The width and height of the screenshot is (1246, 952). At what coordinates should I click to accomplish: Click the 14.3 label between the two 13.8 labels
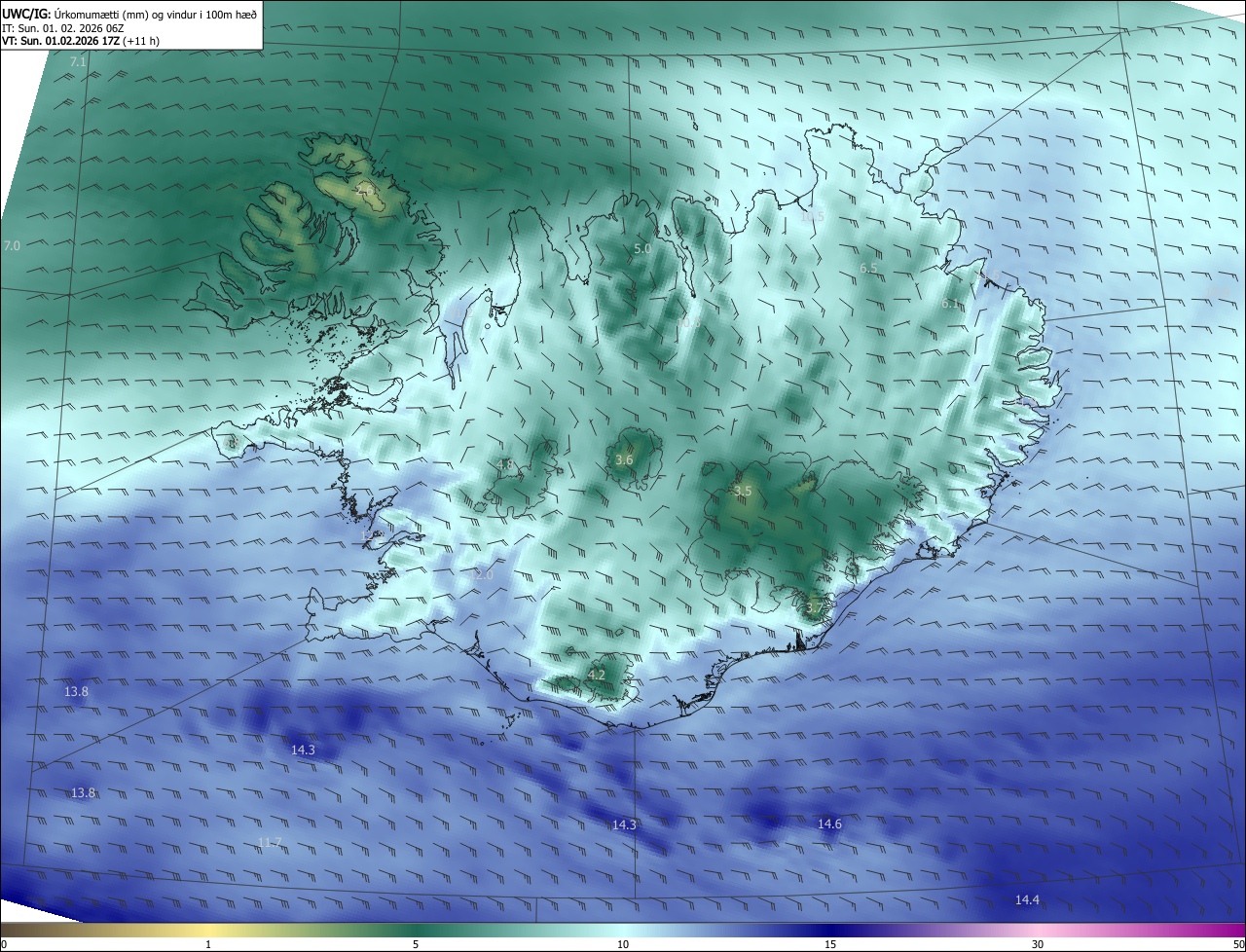(x=303, y=750)
